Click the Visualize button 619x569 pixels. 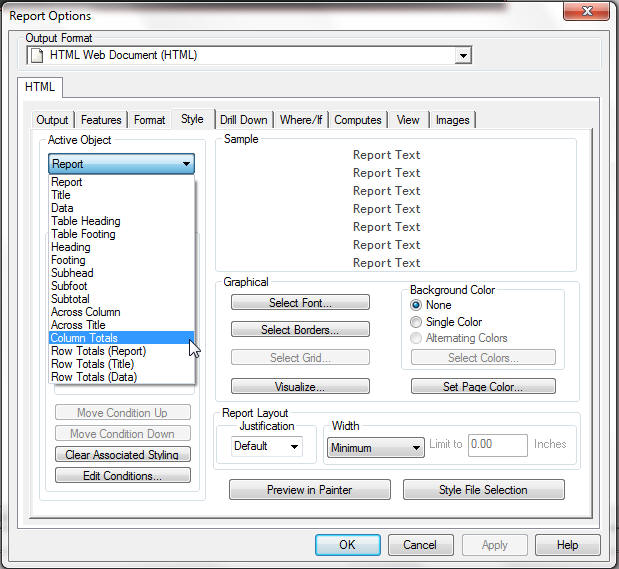[x=300, y=386]
